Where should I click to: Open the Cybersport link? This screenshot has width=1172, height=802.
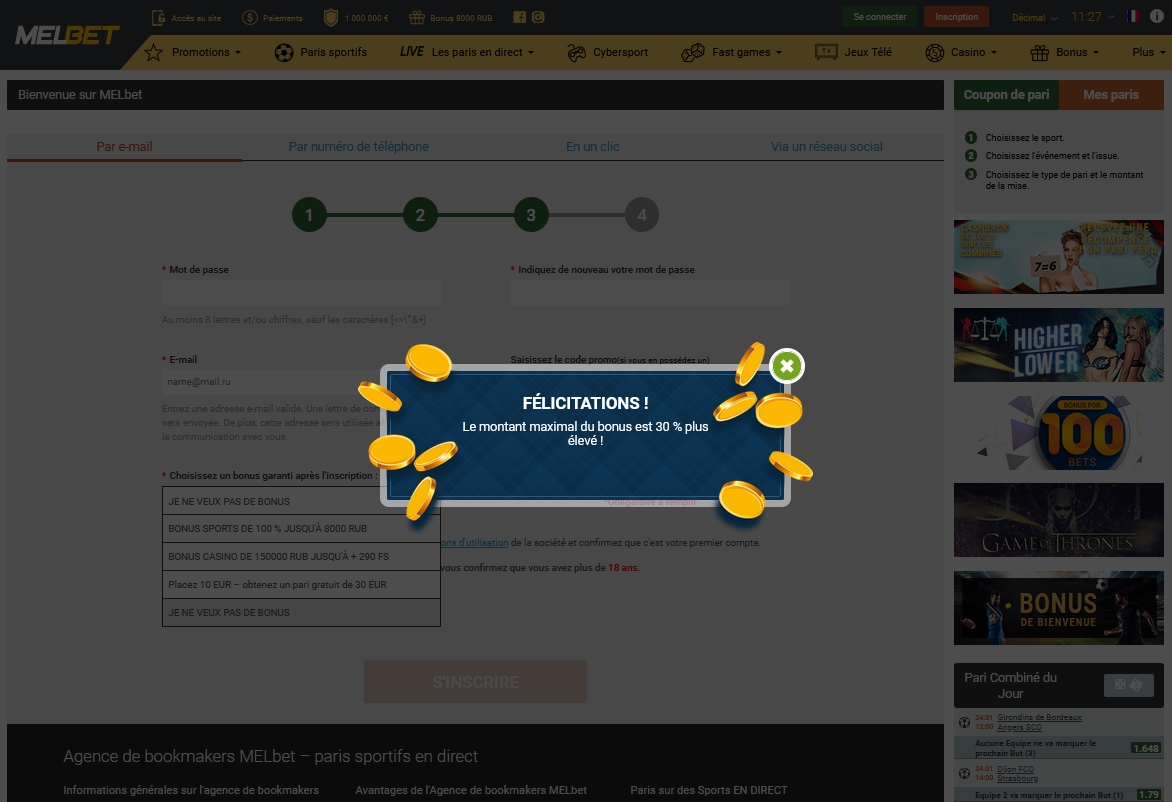620,52
